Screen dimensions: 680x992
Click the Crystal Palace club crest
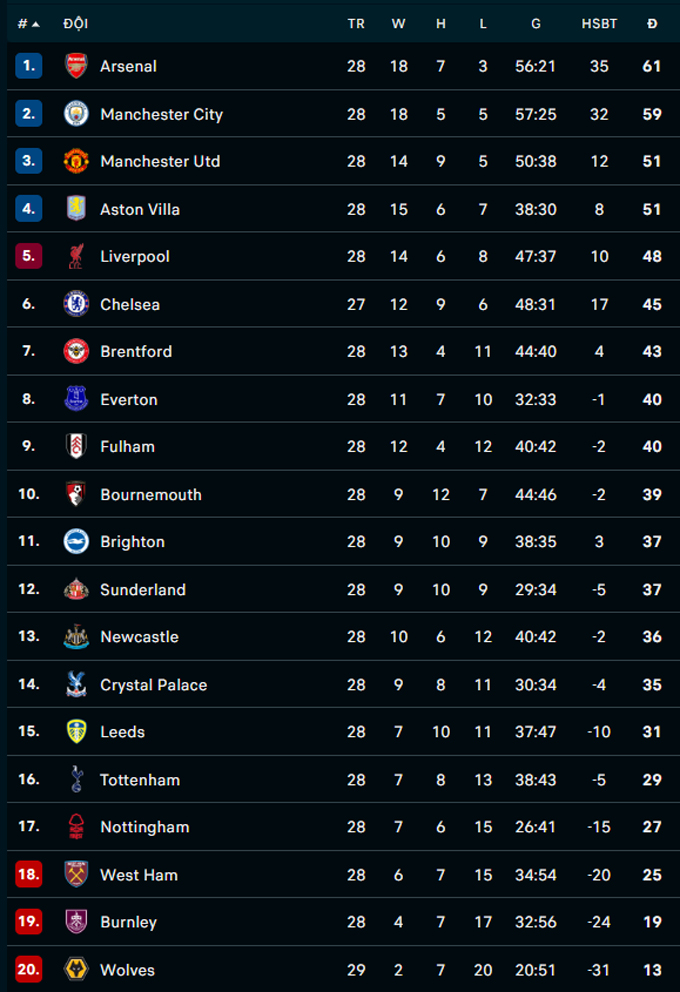click(x=76, y=684)
